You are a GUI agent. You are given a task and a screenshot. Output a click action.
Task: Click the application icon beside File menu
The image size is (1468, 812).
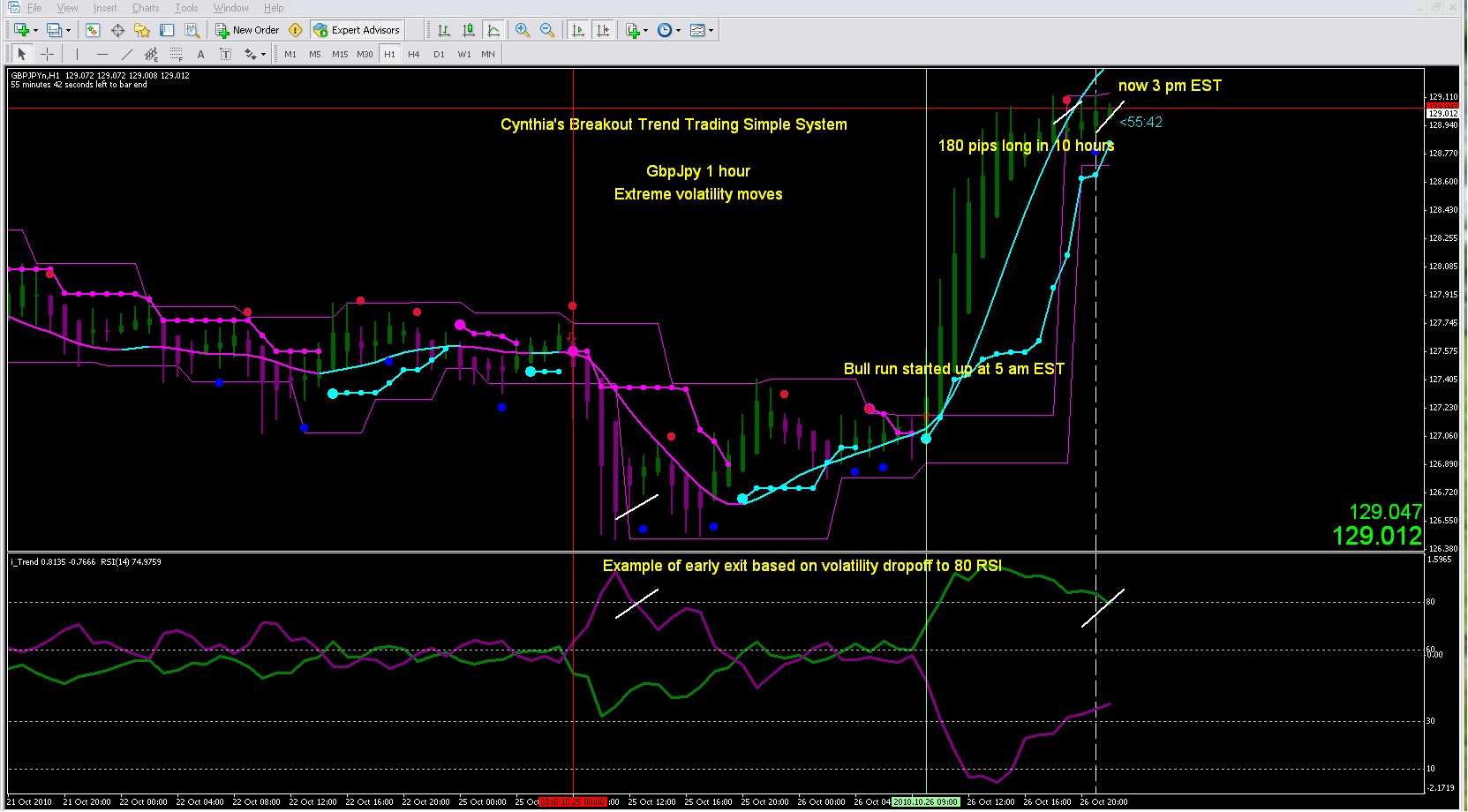point(13,7)
